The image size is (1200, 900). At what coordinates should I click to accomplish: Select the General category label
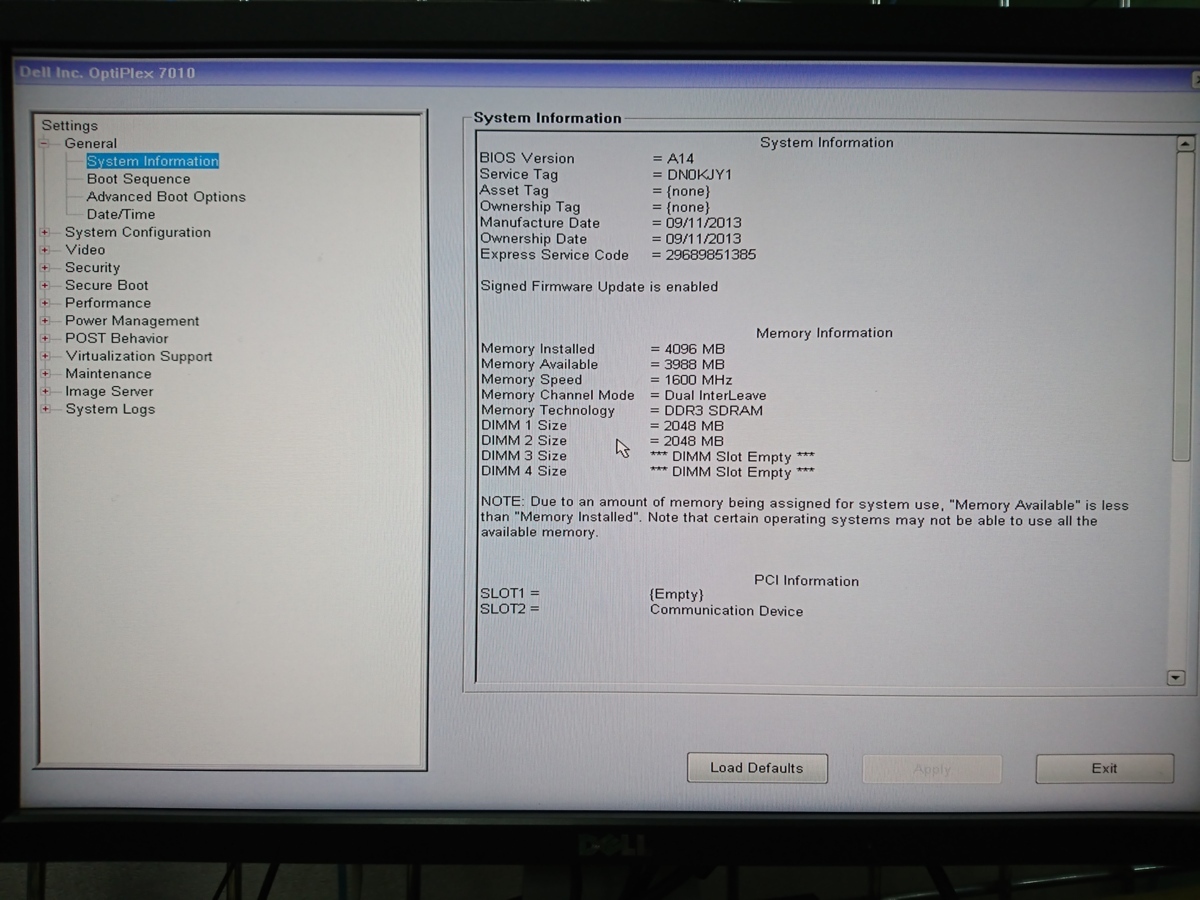91,143
